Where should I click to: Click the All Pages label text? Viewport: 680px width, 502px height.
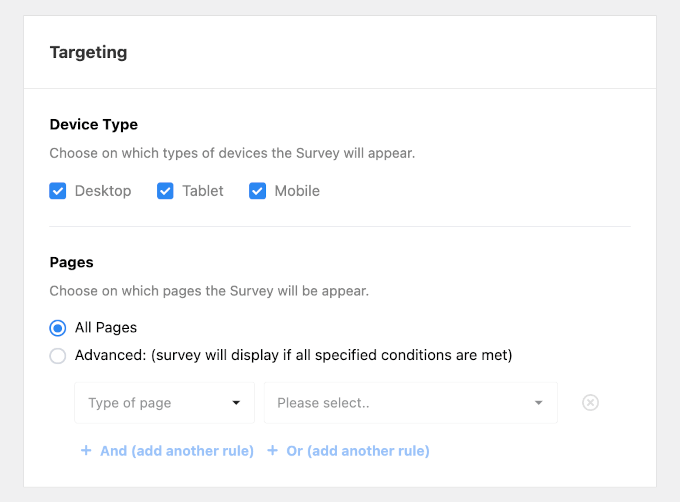coord(106,328)
